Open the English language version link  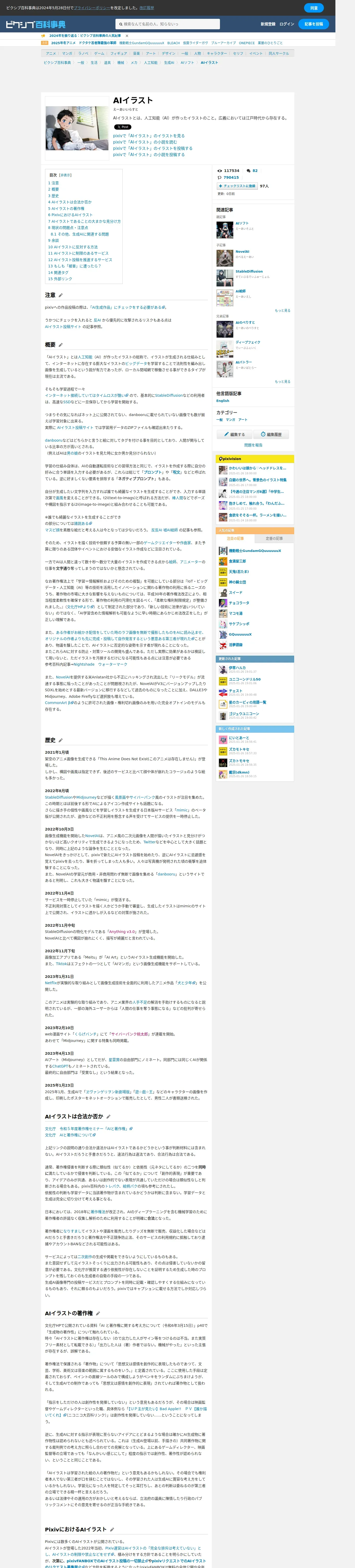tap(223, 401)
